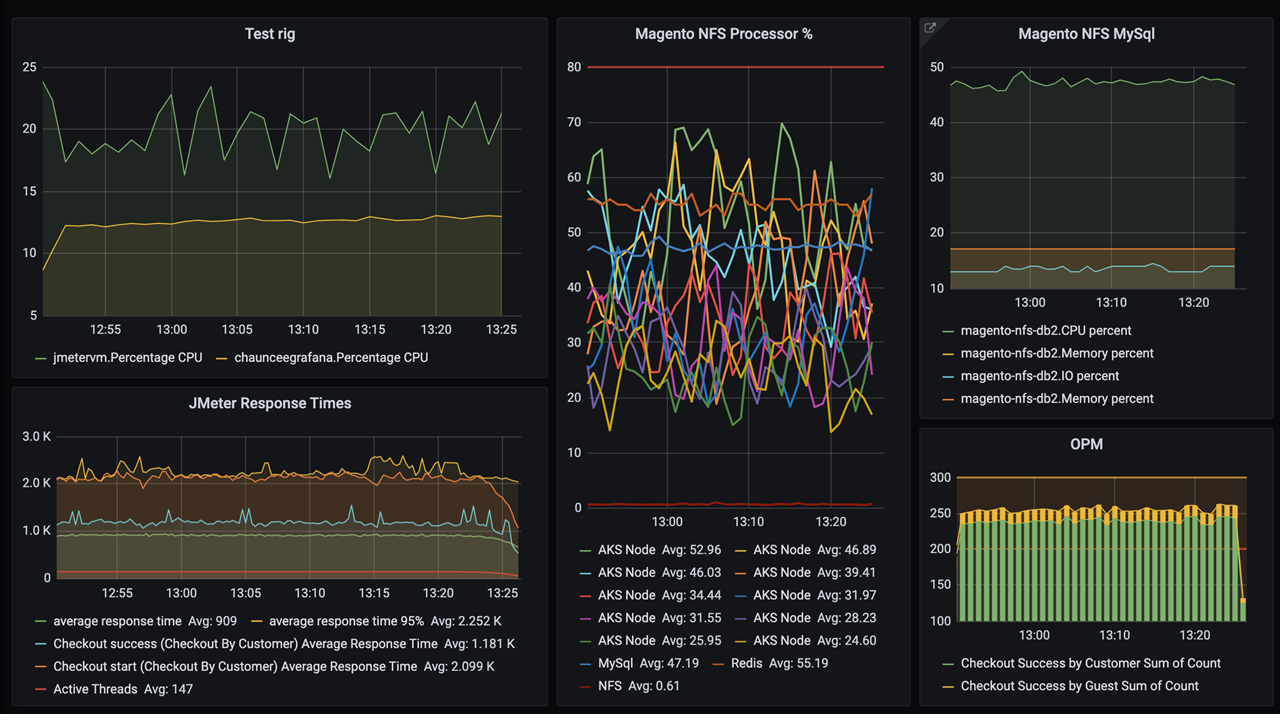Open the Test rig panel title menu

pos(270,34)
